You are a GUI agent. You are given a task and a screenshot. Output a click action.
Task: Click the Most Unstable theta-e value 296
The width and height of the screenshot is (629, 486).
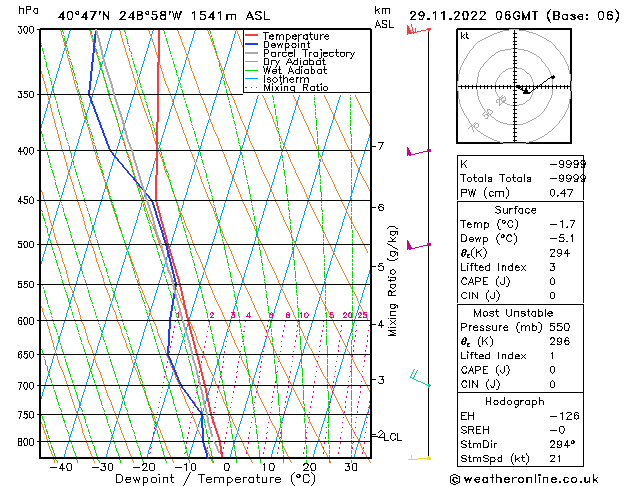coord(560,341)
